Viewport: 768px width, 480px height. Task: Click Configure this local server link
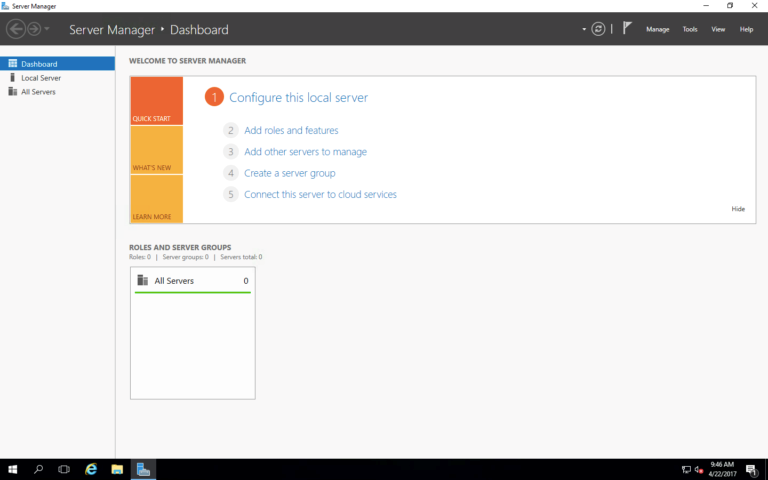[x=298, y=97]
